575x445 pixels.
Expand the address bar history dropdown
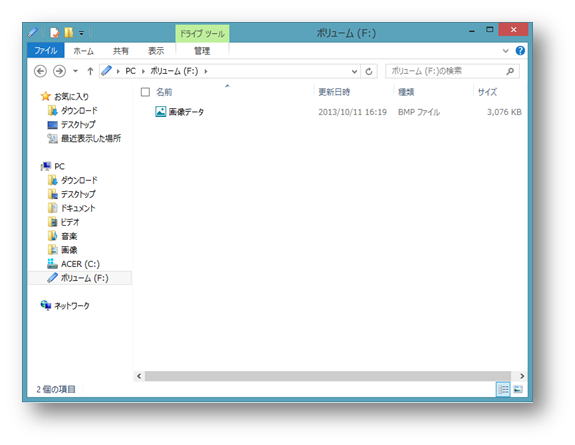tap(354, 71)
